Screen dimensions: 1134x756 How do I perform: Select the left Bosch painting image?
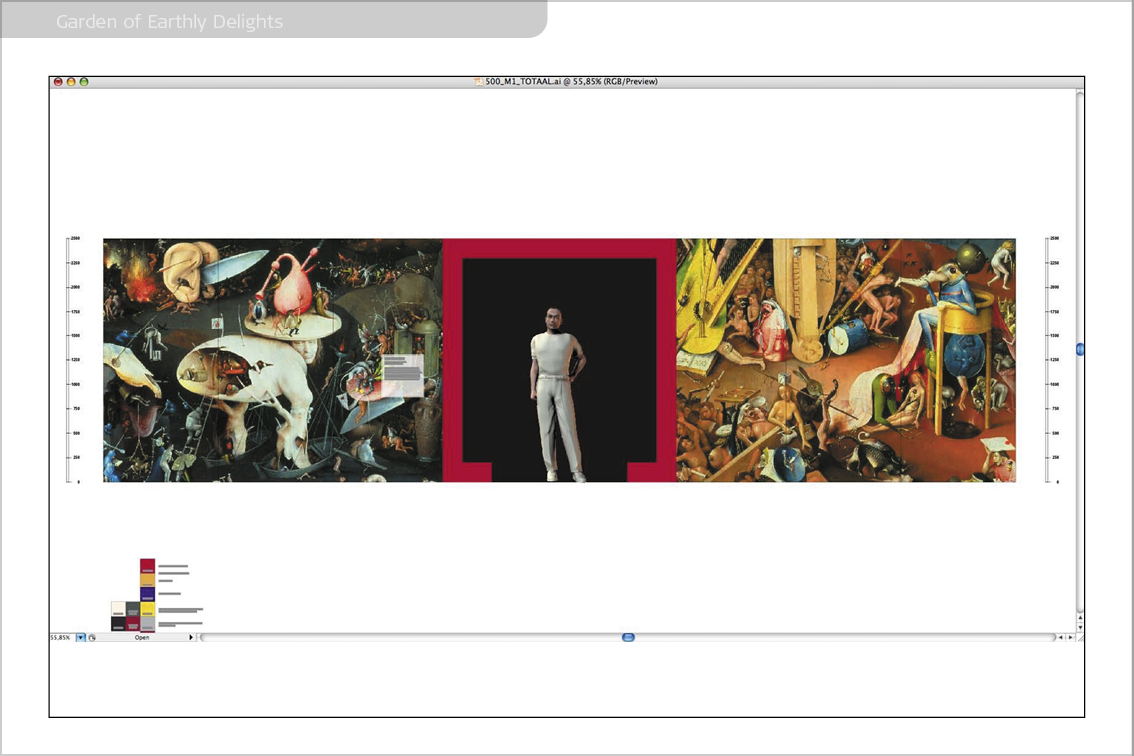(273, 360)
